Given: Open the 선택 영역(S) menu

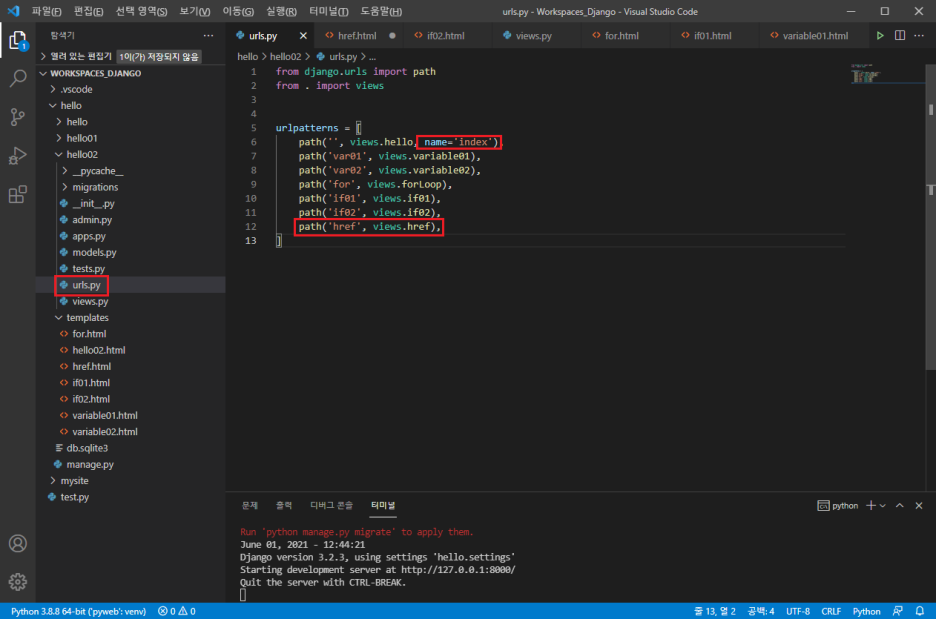Looking at the screenshot, I should click(141, 11).
